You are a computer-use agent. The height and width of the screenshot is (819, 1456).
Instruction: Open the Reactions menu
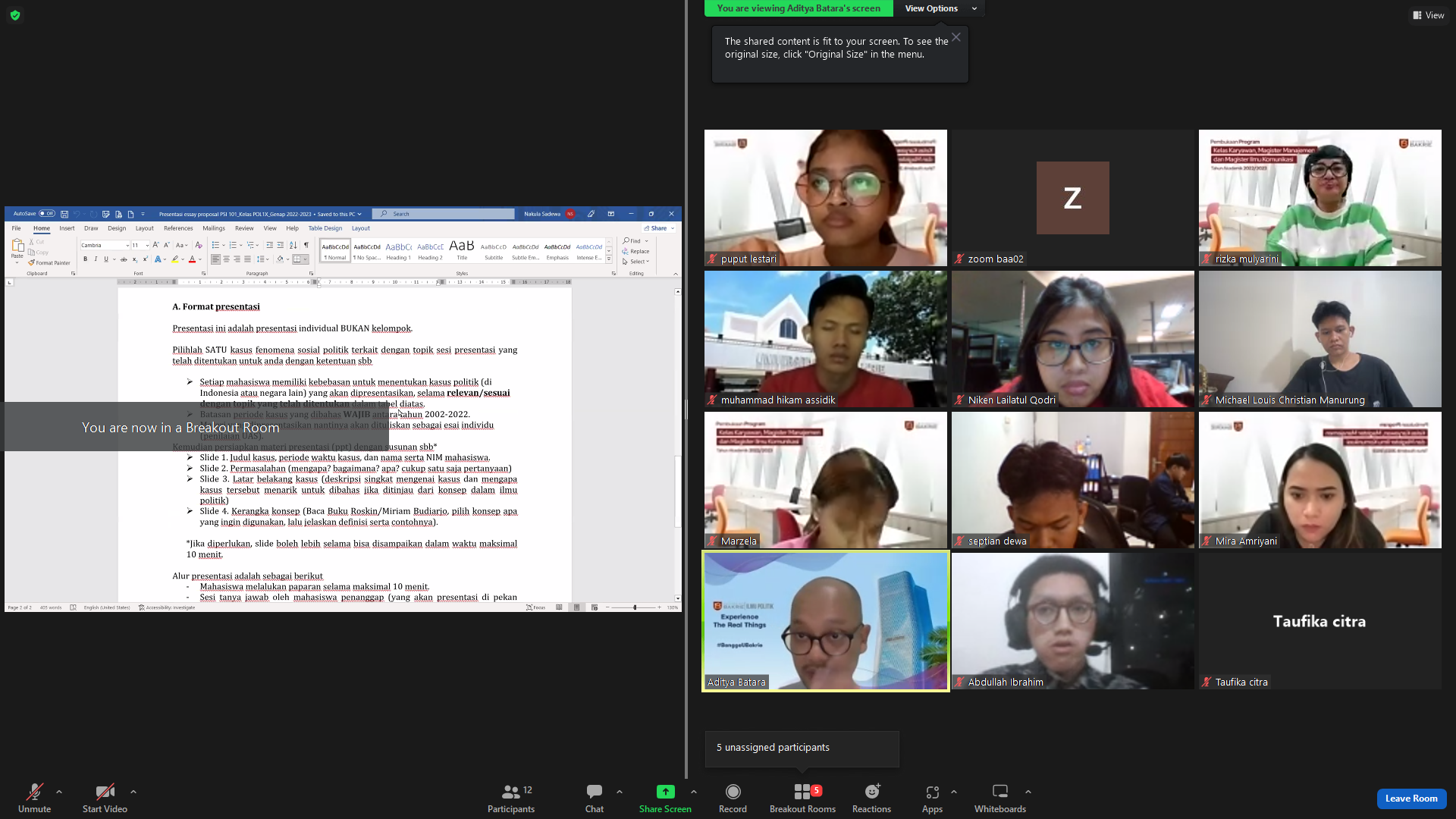[x=871, y=798]
